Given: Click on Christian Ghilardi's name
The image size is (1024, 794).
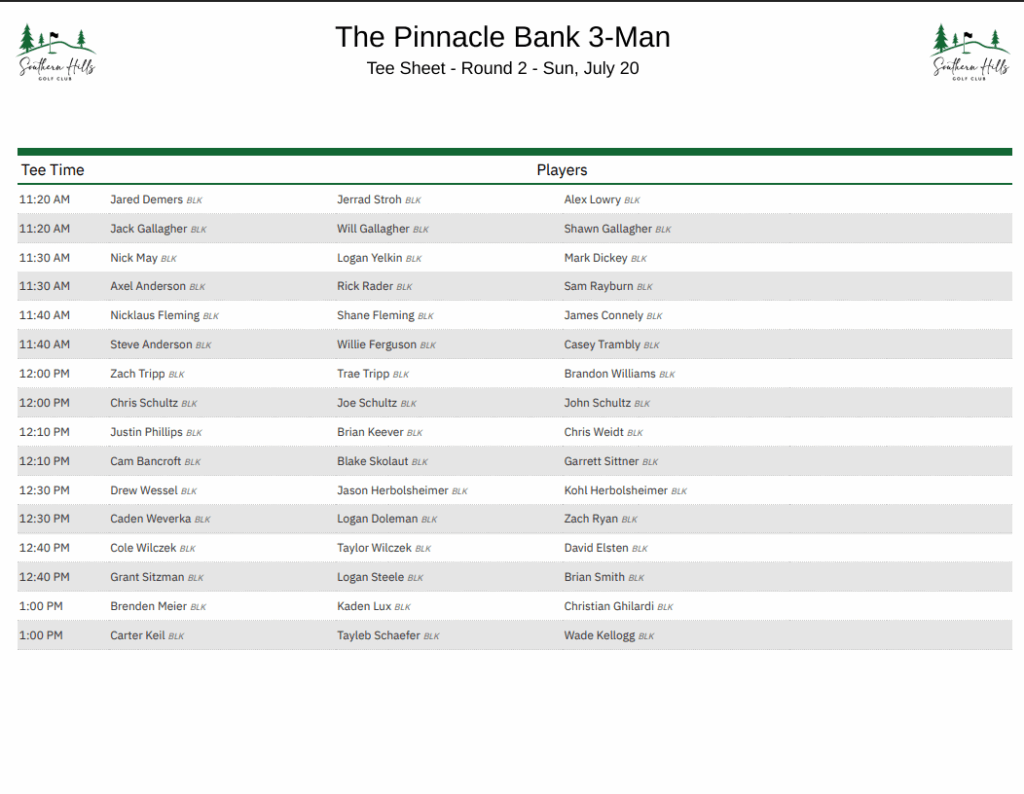Looking at the screenshot, I should point(609,606).
